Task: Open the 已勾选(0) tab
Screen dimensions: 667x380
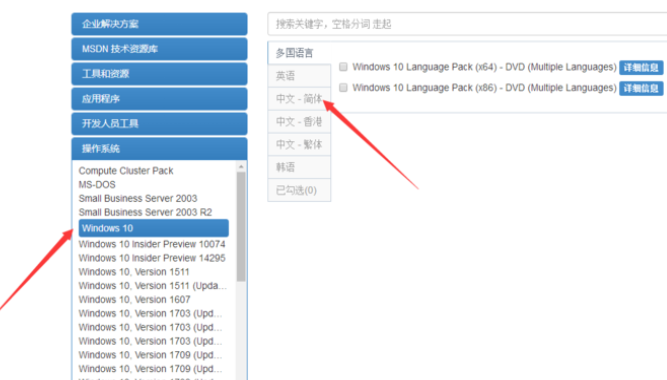Action: tap(299, 190)
